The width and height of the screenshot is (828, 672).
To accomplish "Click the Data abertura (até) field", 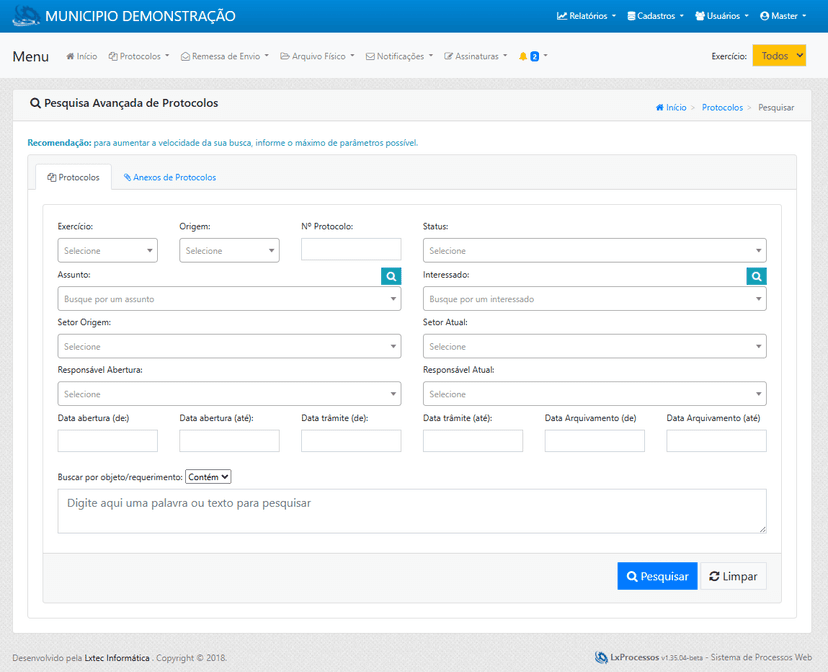I will (x=229, y=441).
